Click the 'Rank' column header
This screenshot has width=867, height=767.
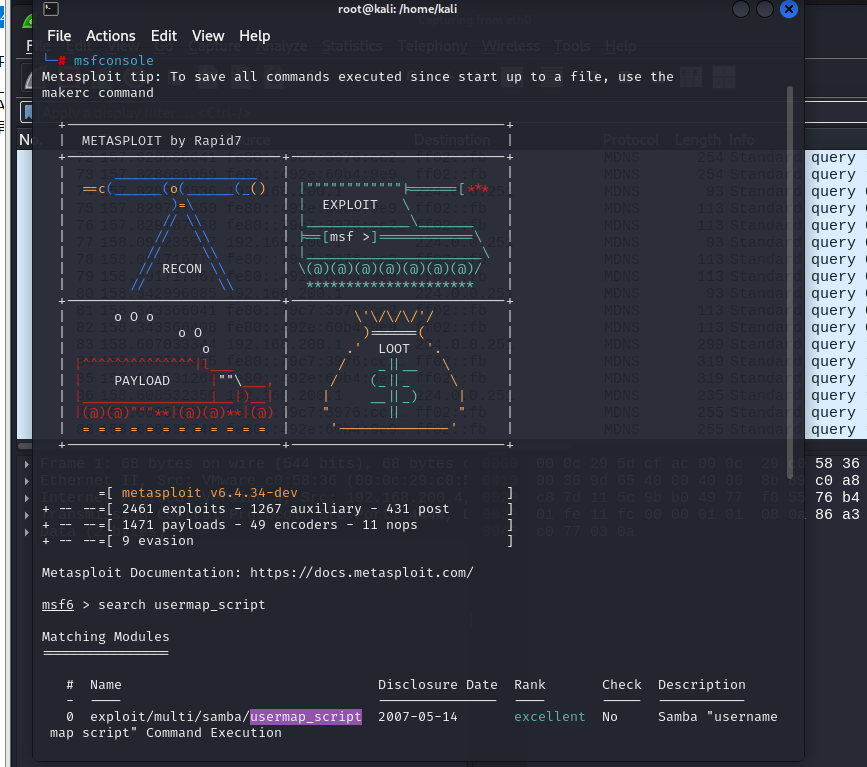[x=530, y=685]
